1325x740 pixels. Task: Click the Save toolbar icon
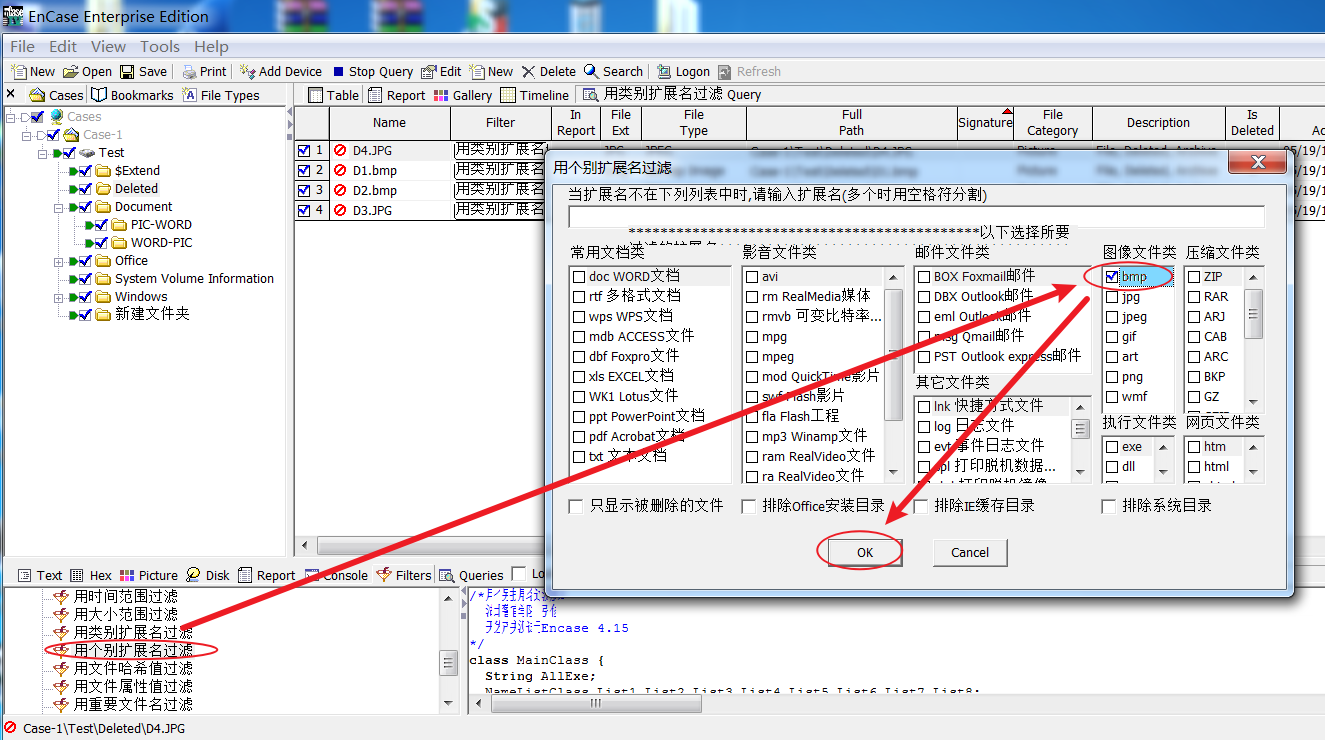click(x=143, y=71)
